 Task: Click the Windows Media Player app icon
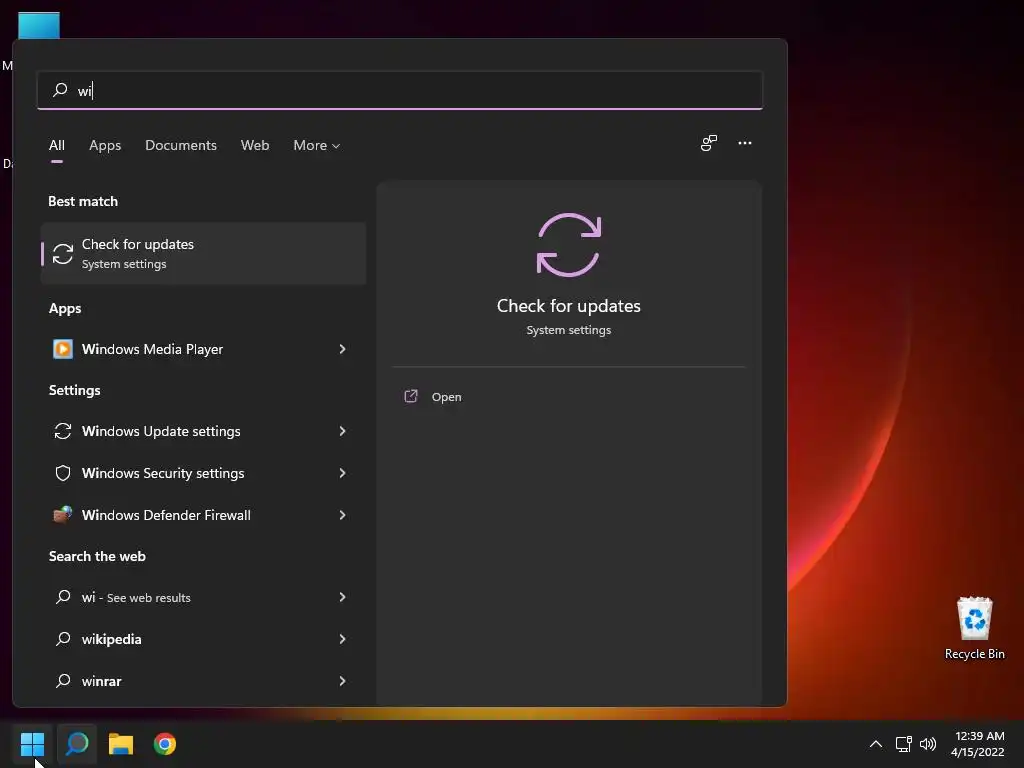tap(63, 349)
